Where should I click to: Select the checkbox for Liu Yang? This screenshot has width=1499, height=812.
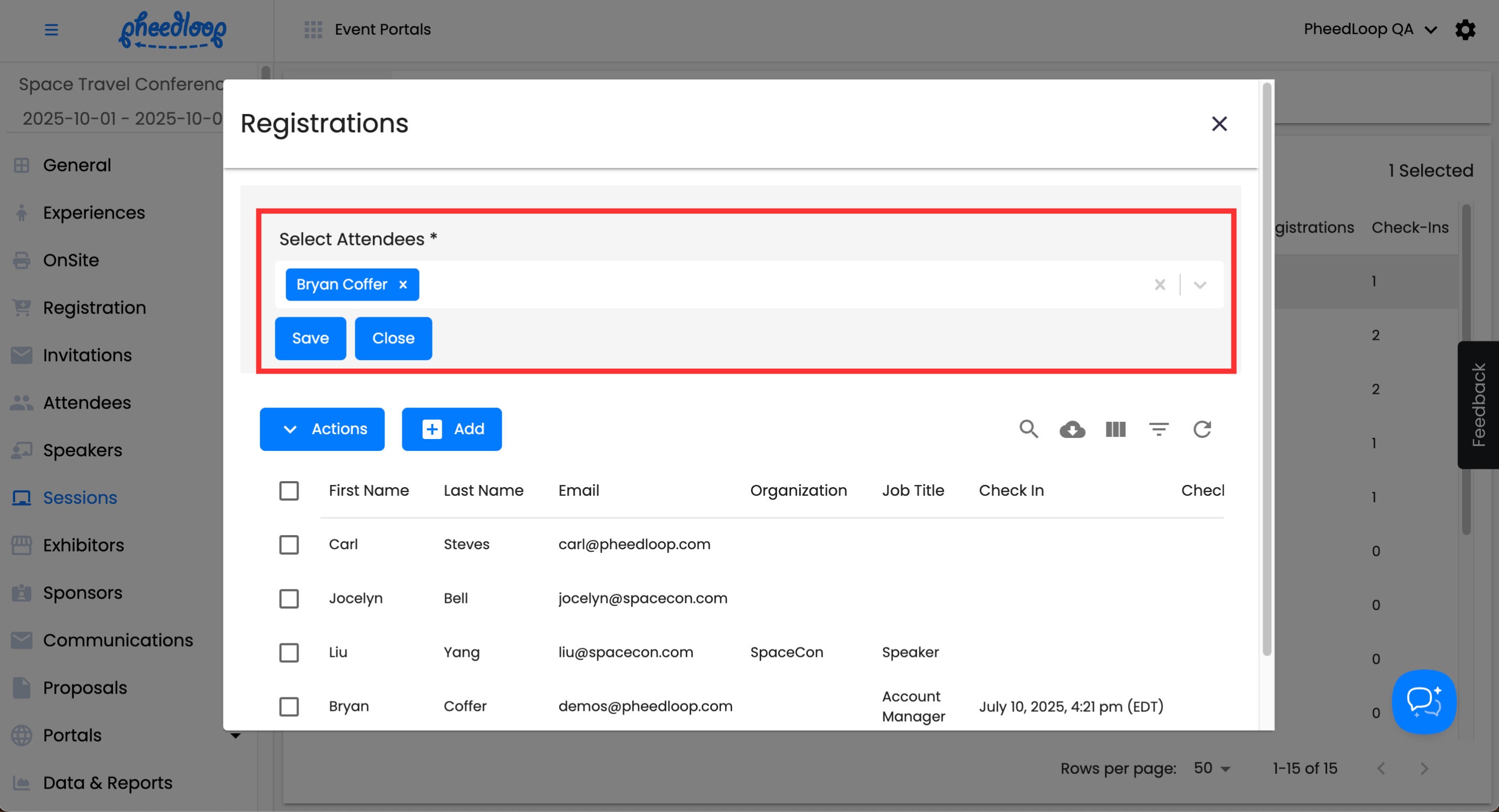tap(289, 652)
